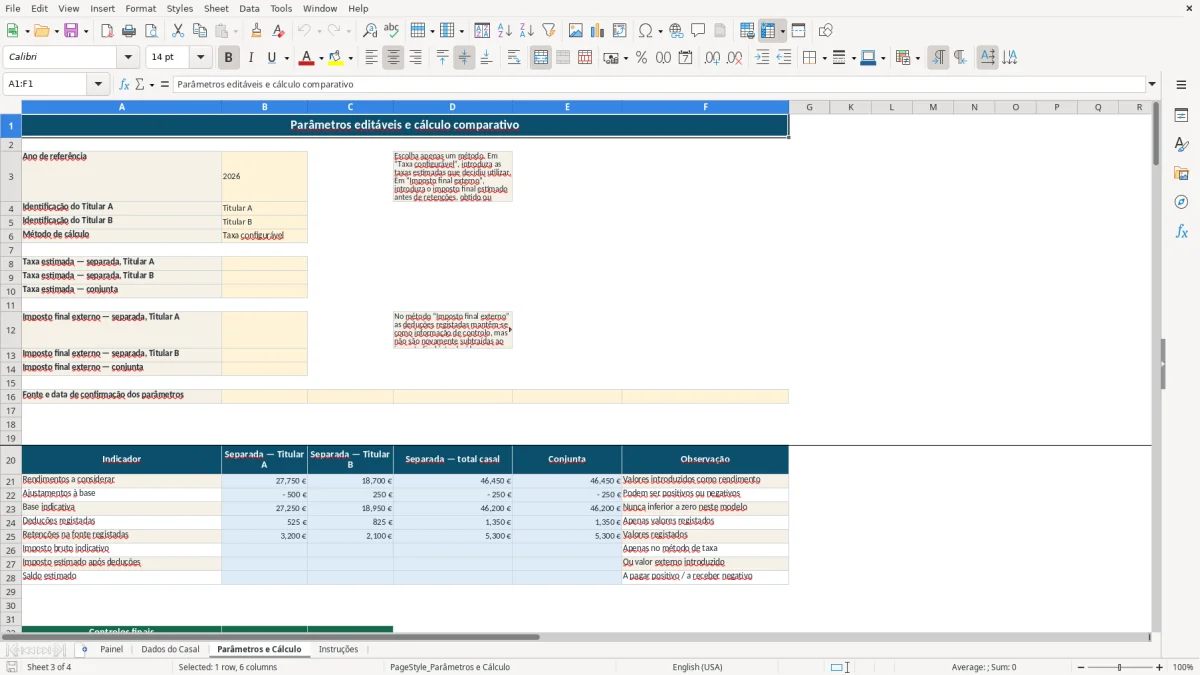Screen dimensions: 1200x675
Task: Apply yellow background color swatch
Action: (336, 58)
